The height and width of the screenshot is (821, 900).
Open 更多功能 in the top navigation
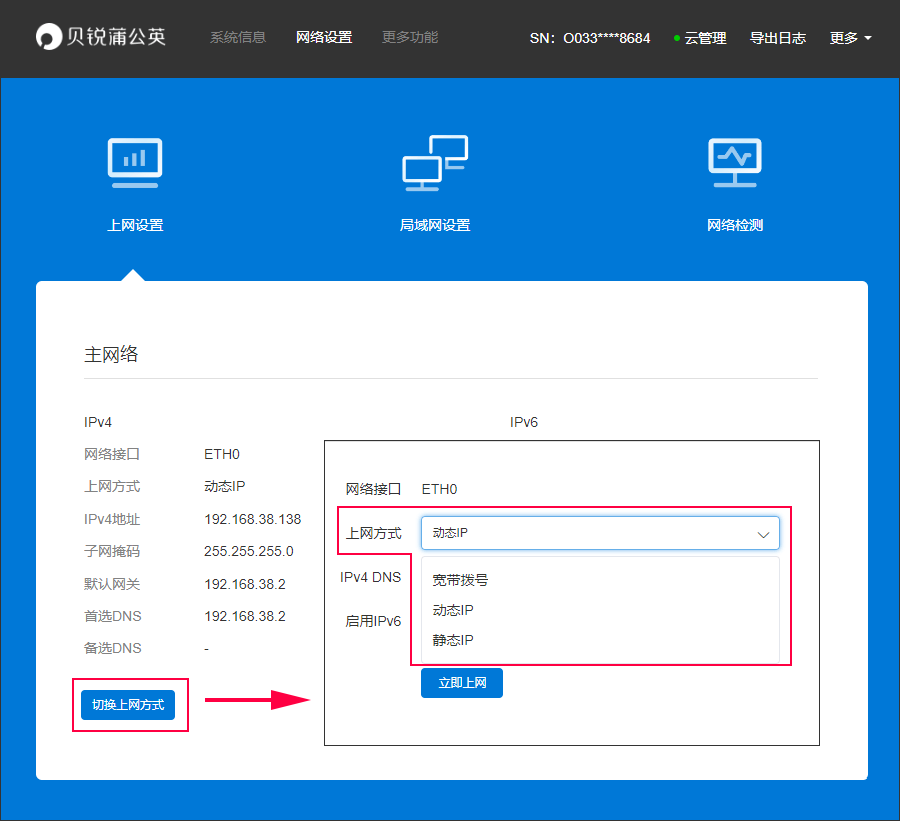point(410,38)
